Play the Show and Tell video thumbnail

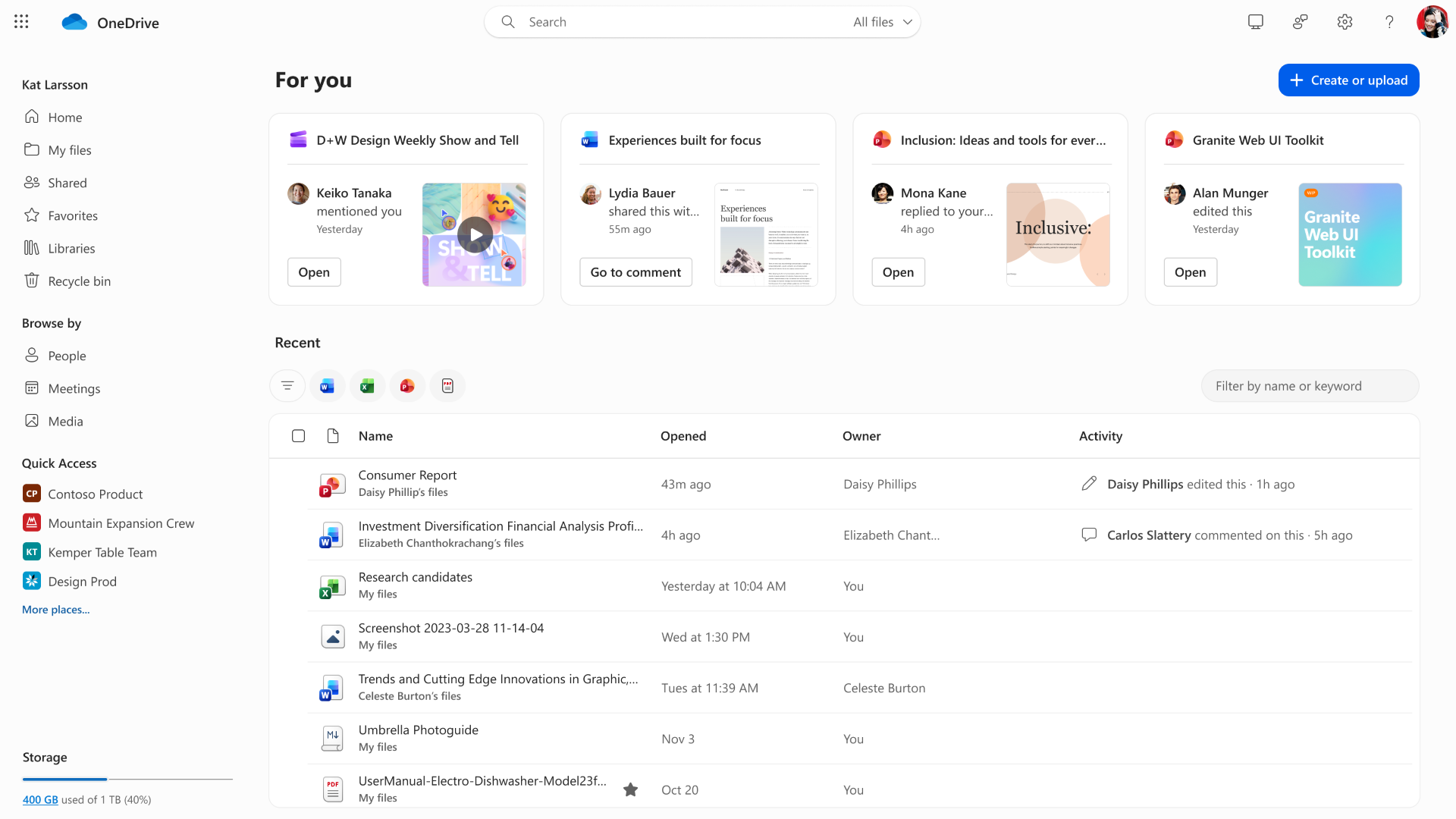click(x=475, y=234)
